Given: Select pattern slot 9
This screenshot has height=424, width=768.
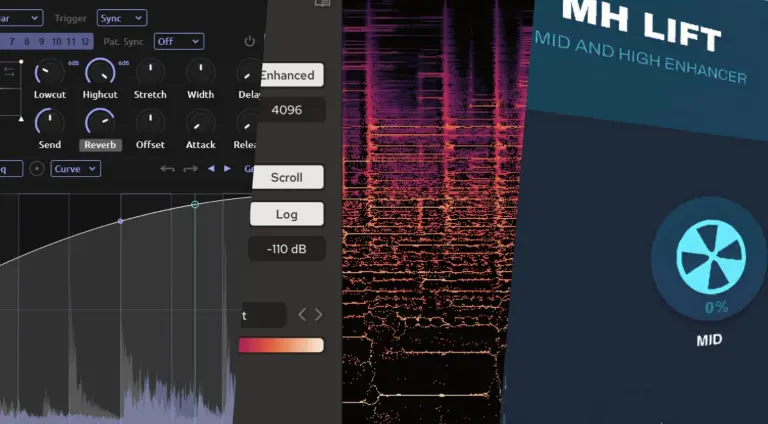Looking at the screenshot, I should (41, 42).
